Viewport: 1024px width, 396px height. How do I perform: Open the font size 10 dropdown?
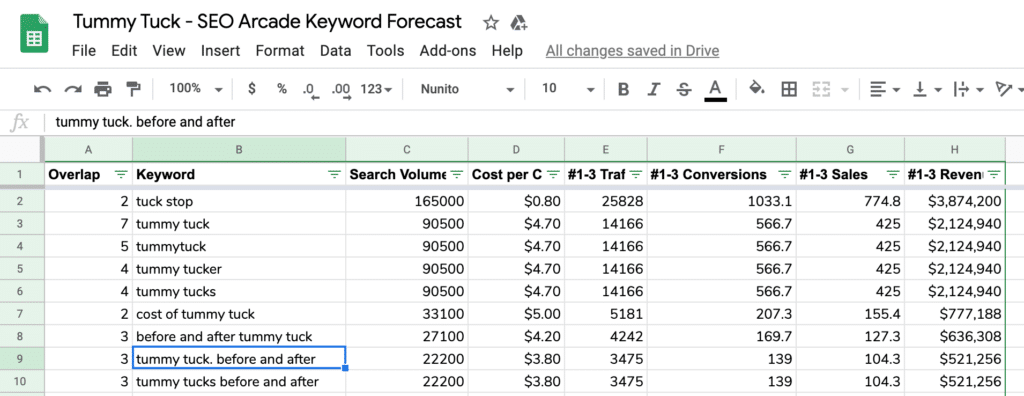coord(568,89)
